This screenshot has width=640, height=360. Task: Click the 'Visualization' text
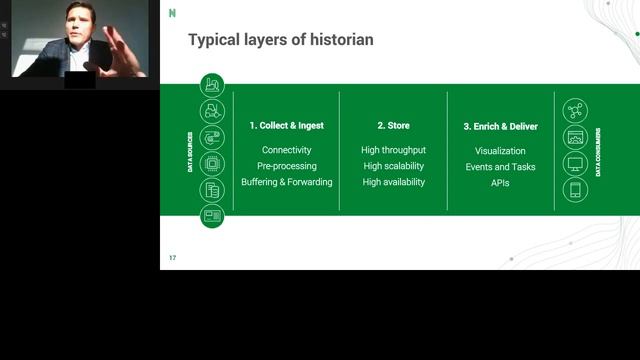[500, 151]
